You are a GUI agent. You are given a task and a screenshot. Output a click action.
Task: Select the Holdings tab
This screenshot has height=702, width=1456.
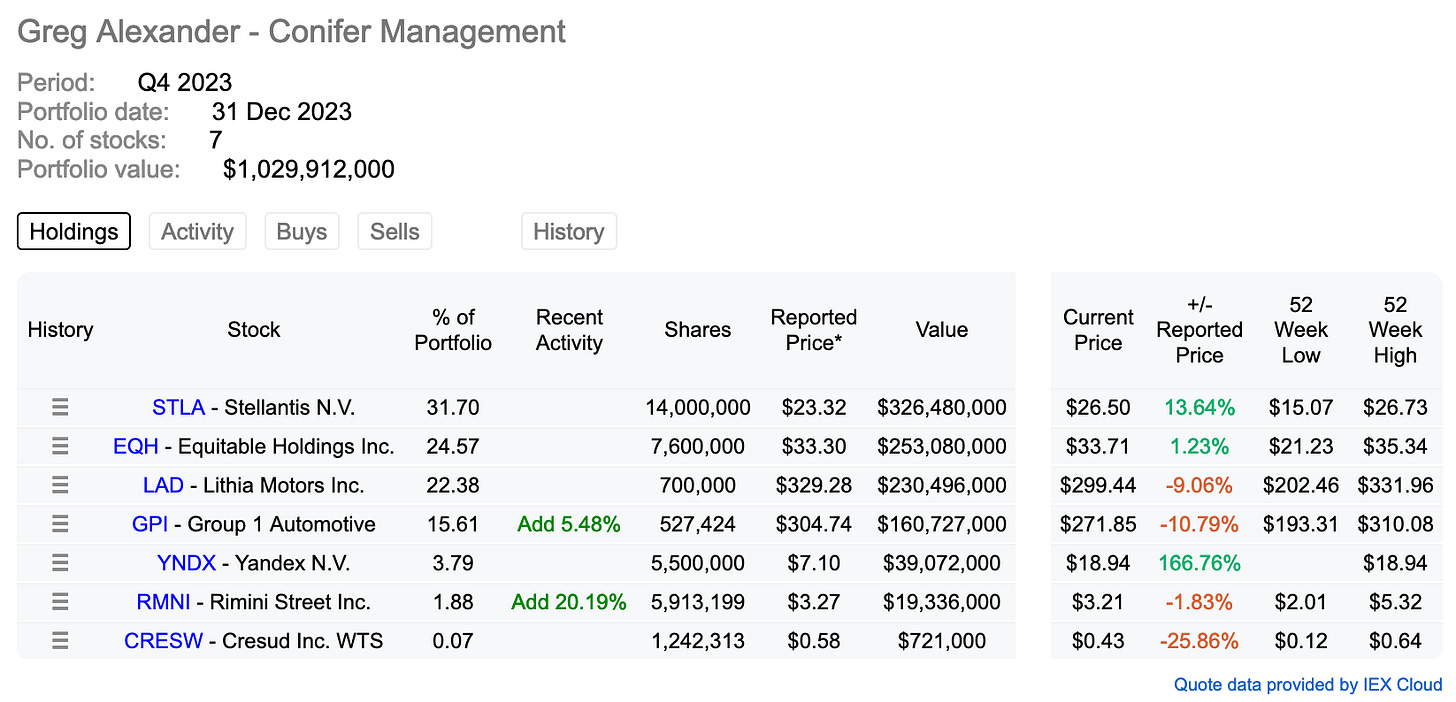tap(74, 231)
